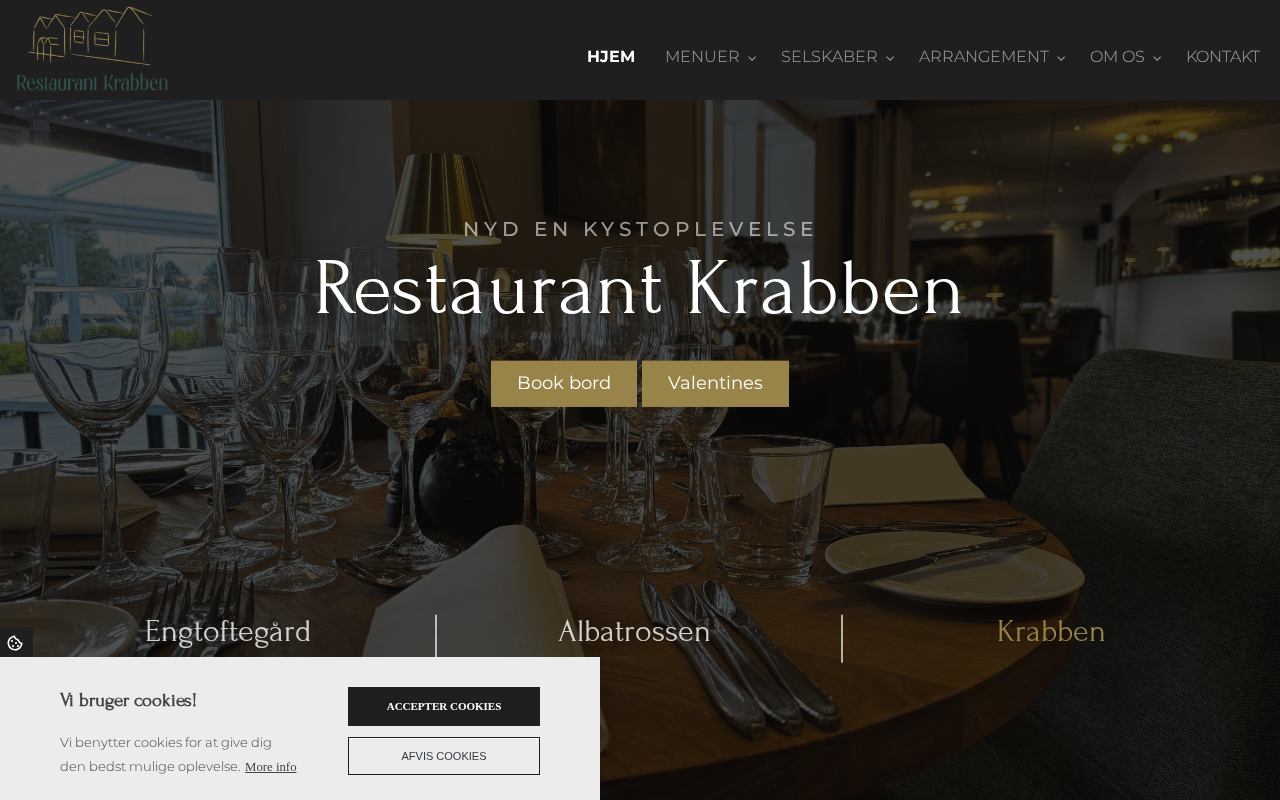
Task: Click the Book bord button
Action: point(564,384)
